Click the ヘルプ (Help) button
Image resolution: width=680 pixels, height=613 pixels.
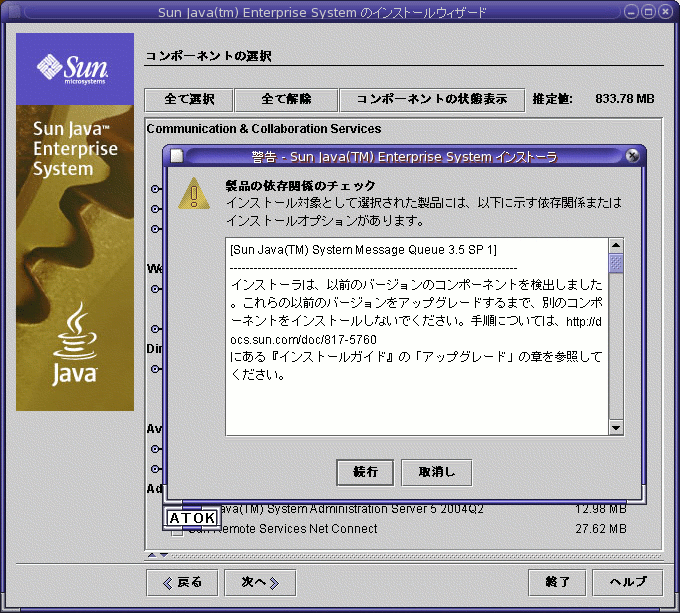point(628,583)
